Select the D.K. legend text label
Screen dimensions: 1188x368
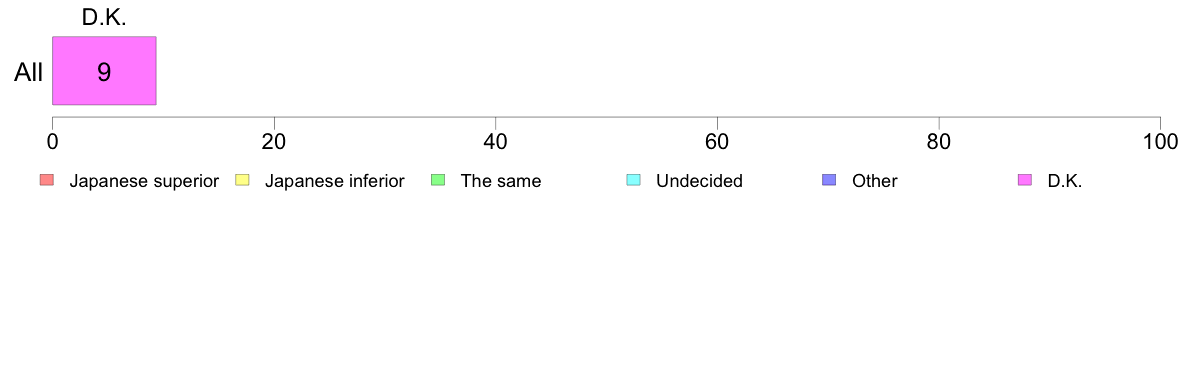(x=1065, y=181)
